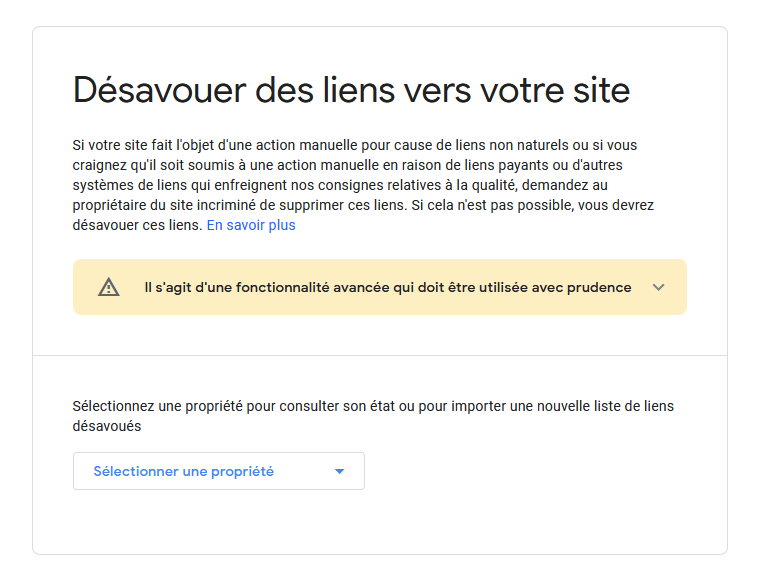Image resolution: width=760 pixels, height=587 pixels.
Task: Click the paragraph starting 'Si votre site fait l'objet'
Action: click(364, 185)
